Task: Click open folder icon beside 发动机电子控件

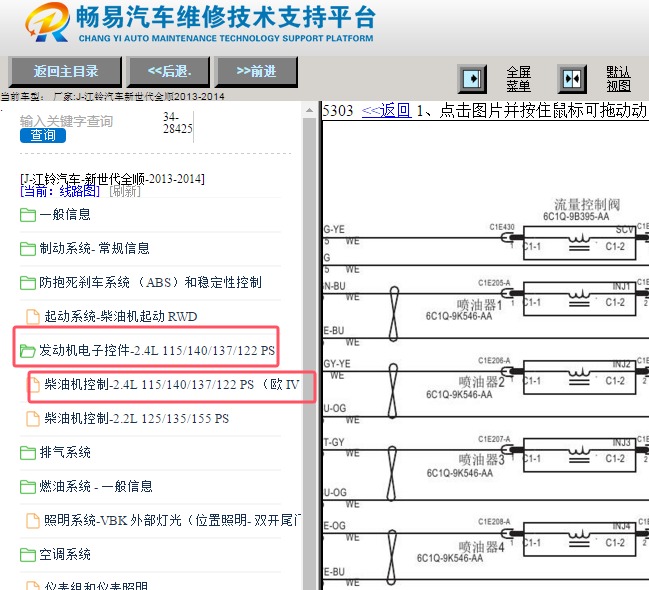Action: [x=28, y=351]
